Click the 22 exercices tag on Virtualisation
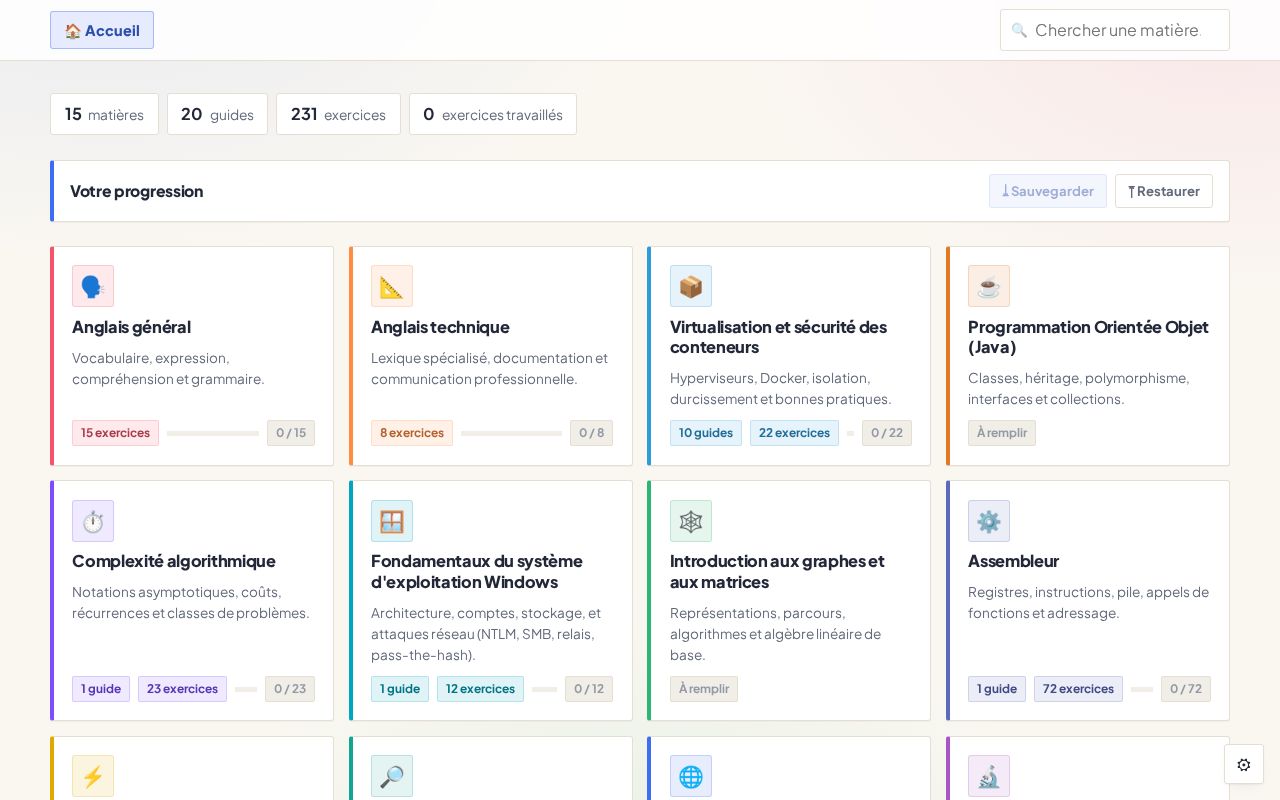This screenshot has height=800, width=1280. pyautogui.click(x=794, y=433)
